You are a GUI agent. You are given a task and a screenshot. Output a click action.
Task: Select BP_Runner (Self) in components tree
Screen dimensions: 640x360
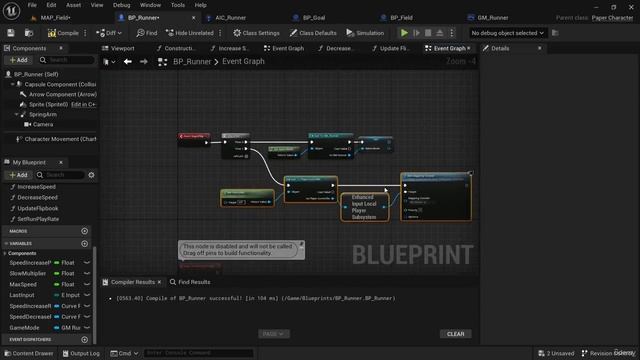(36, 74)
